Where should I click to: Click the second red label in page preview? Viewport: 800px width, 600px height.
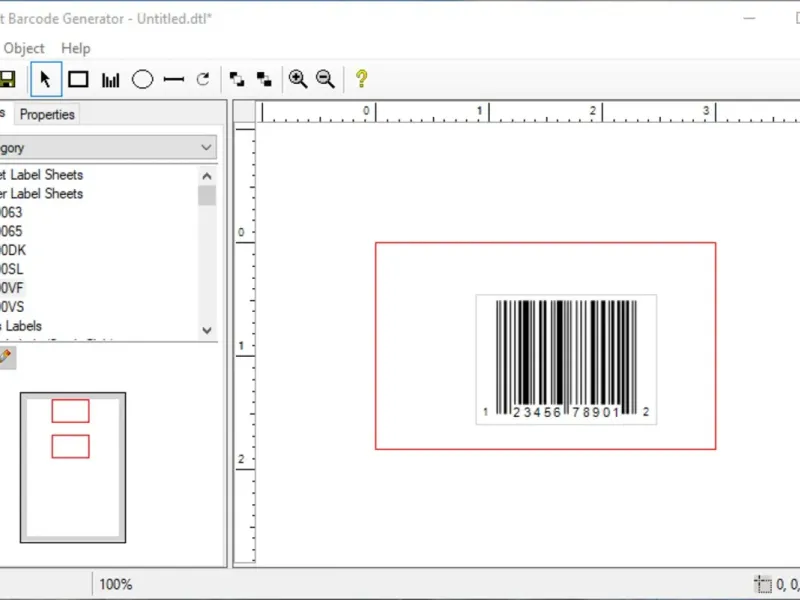[x=70, y=446]
